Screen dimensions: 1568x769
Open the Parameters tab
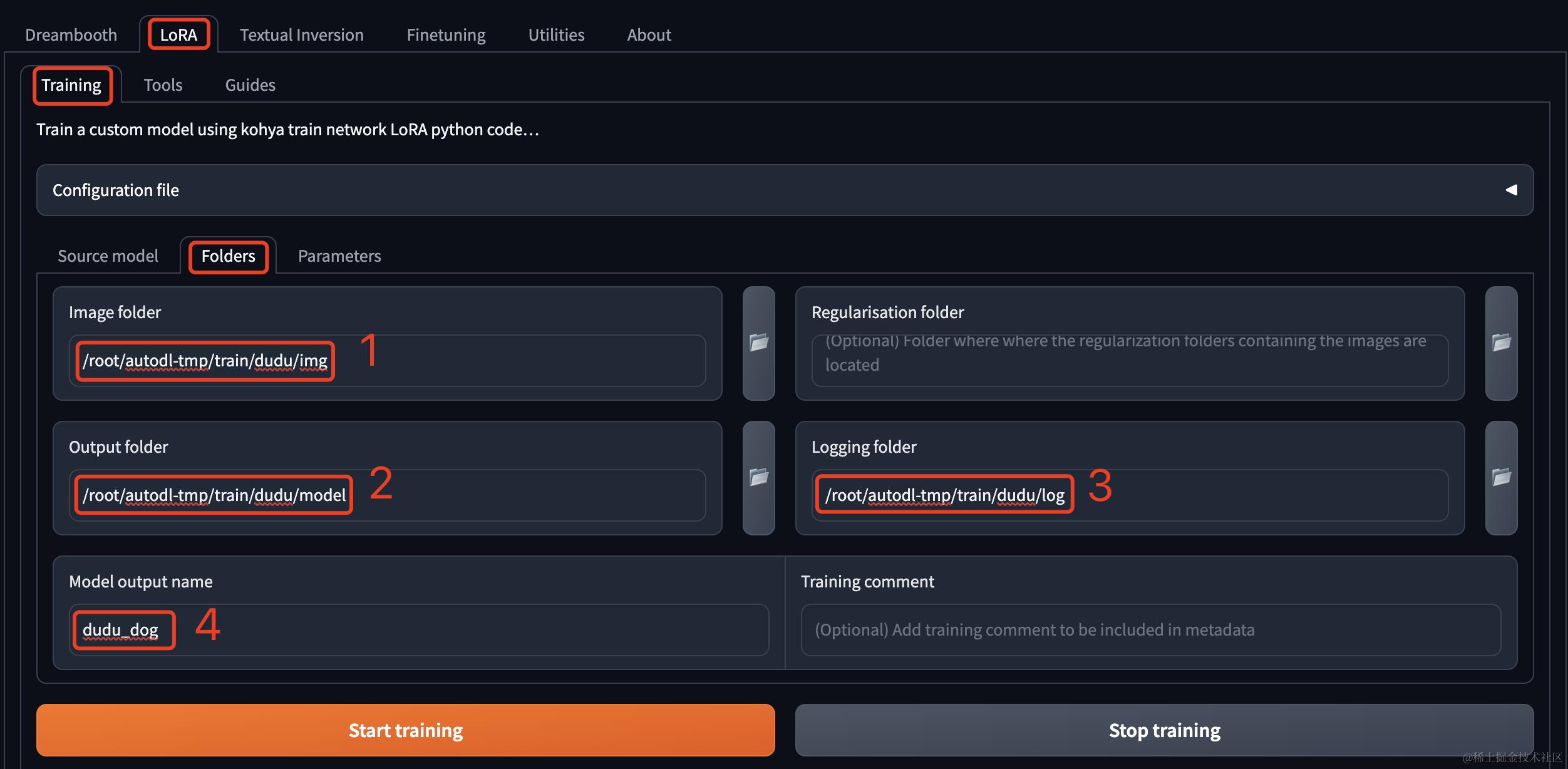point(339,256)
